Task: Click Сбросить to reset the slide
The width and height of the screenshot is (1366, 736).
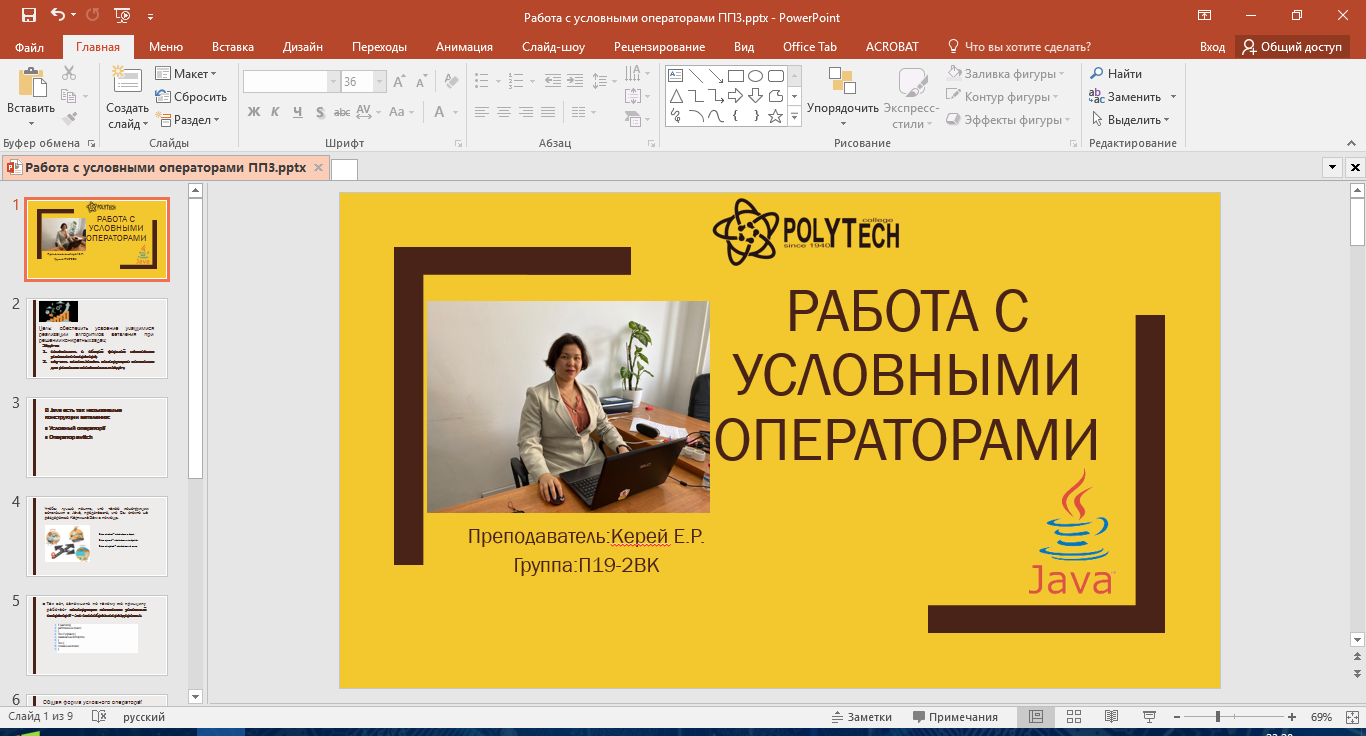Action: coord(191,97)
